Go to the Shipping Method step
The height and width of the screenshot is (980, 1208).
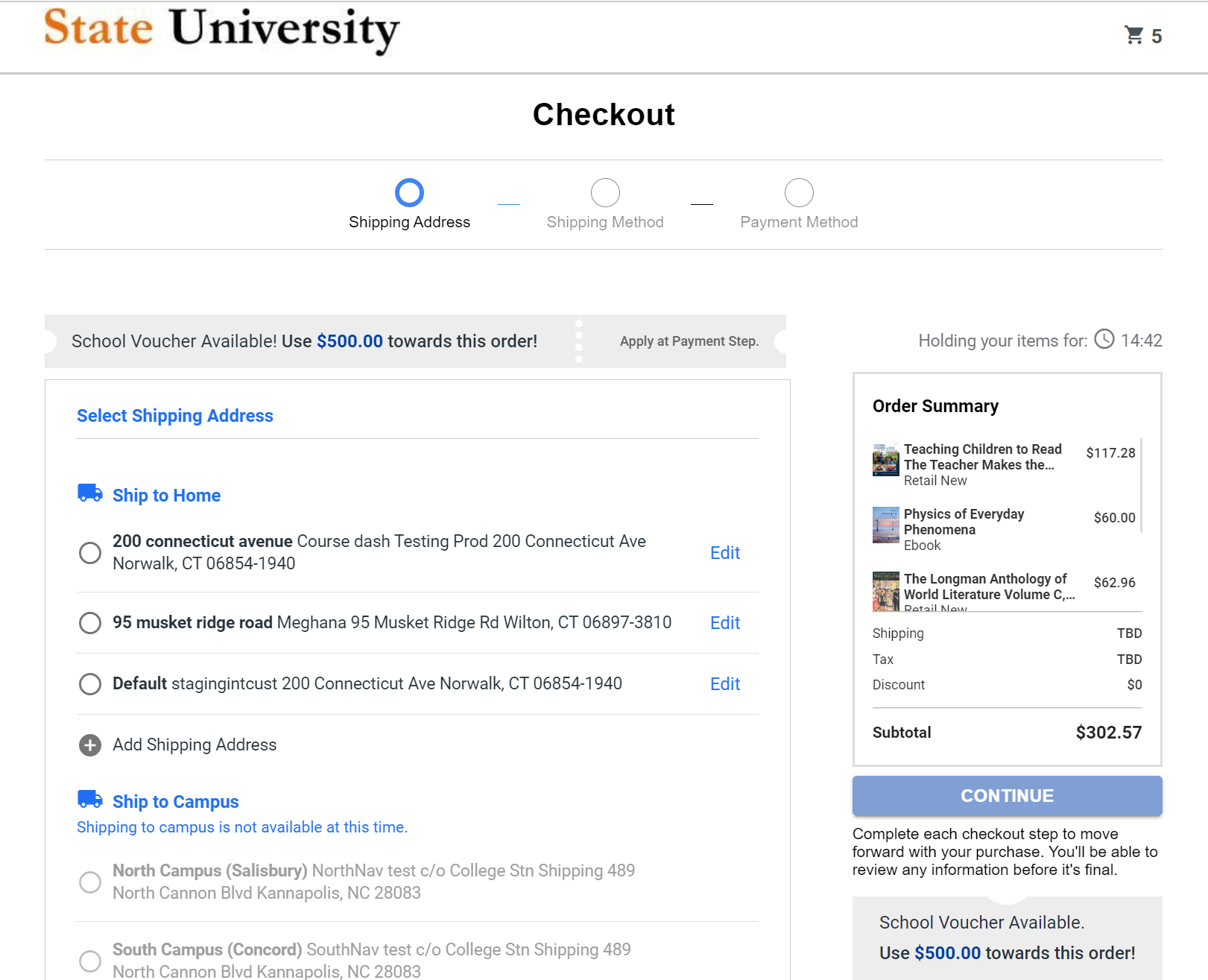point(605,193)
